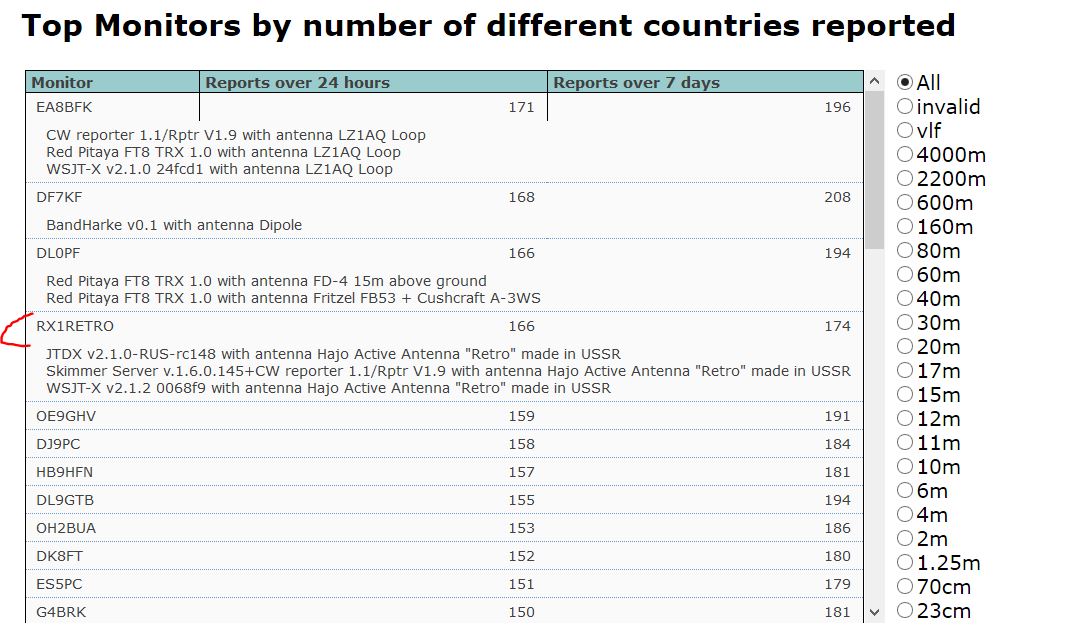
Task: Select the "All" band radio button
Action: 905,83
